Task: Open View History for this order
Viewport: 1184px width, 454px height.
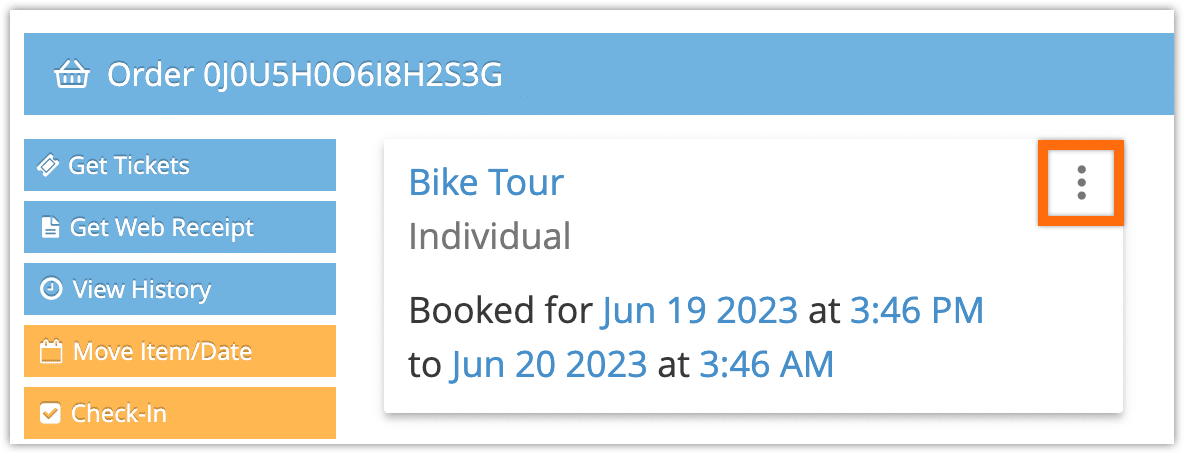Action: [x=180, y=289]
